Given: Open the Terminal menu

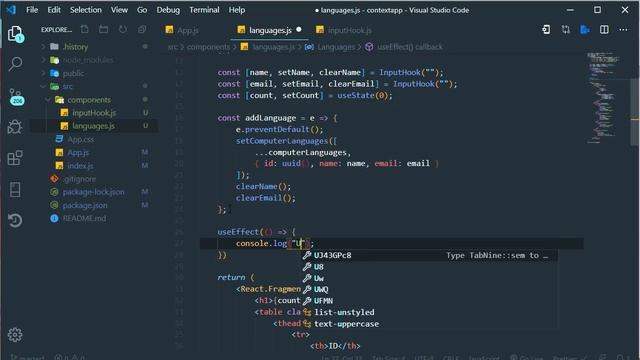Looking at the screenshot, I should click(x=204, y=10).
